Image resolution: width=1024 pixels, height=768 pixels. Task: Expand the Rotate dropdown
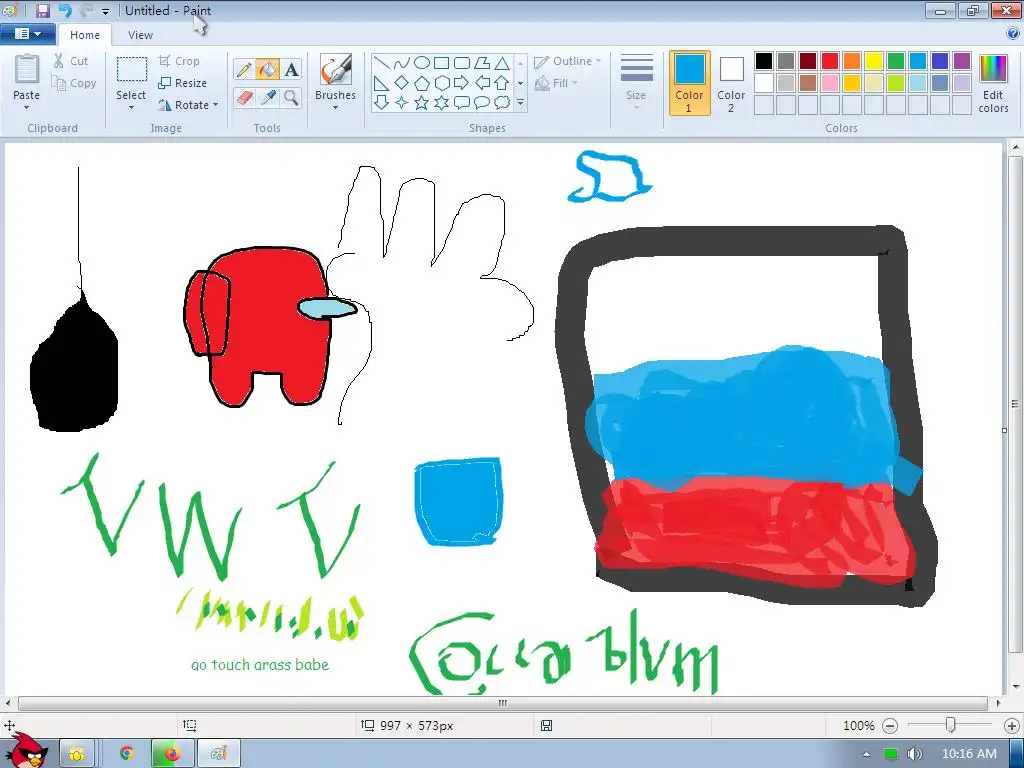[216, 105]
